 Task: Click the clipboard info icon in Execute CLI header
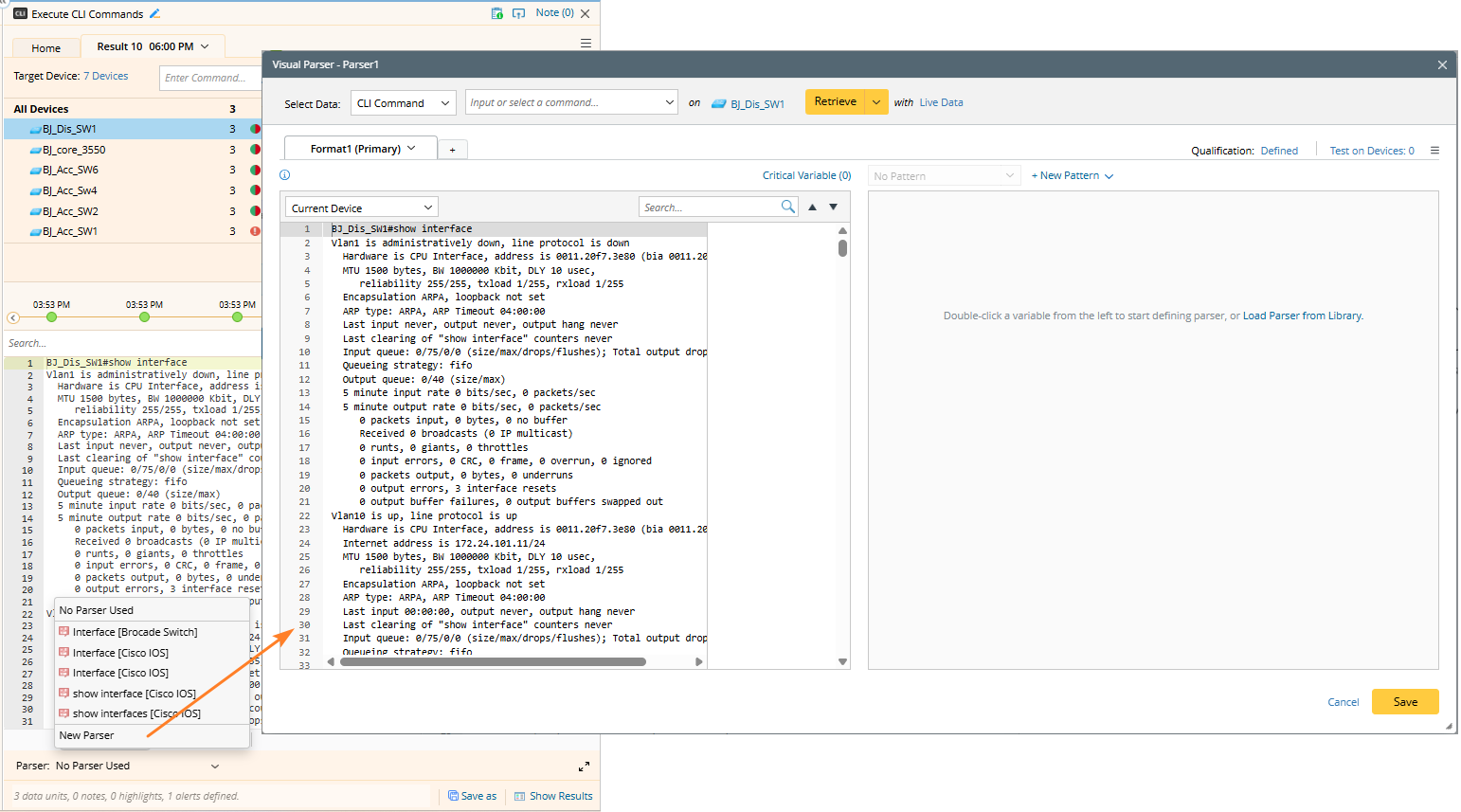coord(497,13)
